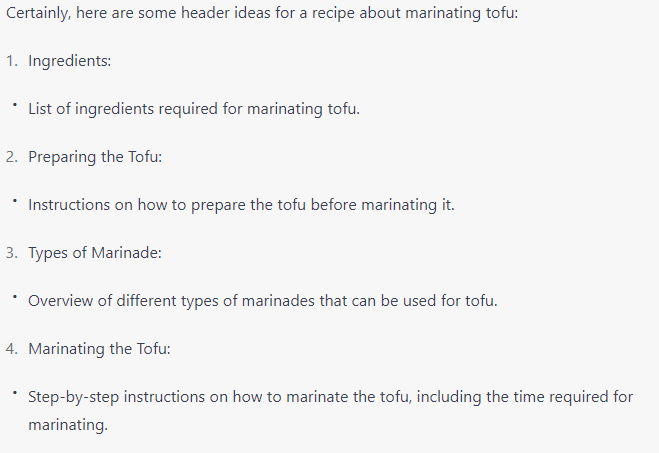Select the "Marinating the Tofu:" heading
Image resolution: width=659 pixels, height=453 pixels.
tap(99, 349)
